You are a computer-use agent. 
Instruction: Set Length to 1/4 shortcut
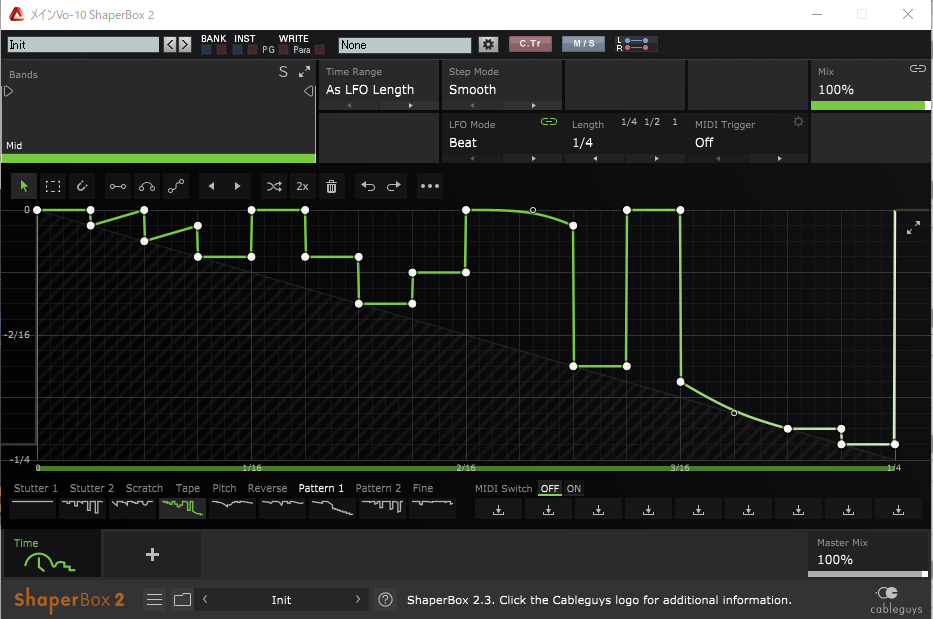[629, 121]
